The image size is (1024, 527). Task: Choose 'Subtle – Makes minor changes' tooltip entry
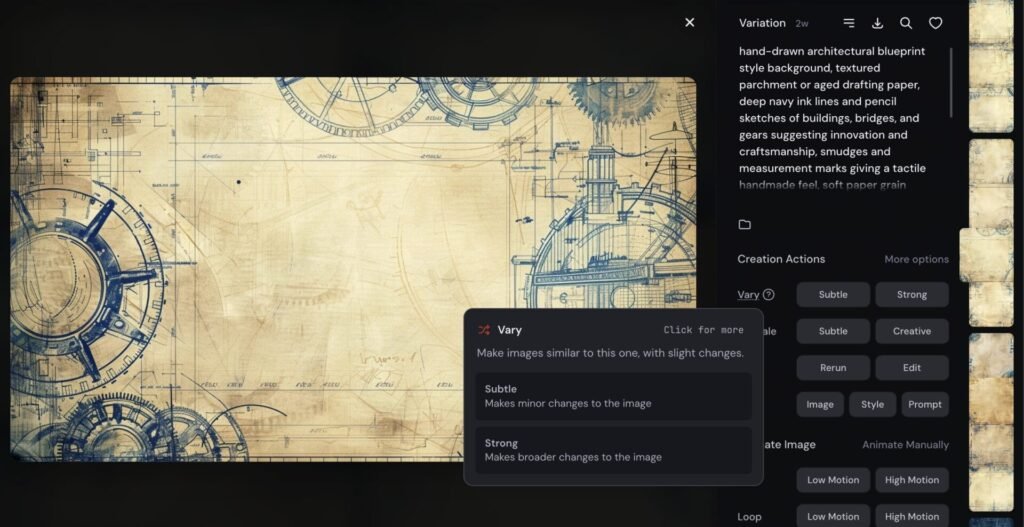pyautogui.click(x=613, y=396)
